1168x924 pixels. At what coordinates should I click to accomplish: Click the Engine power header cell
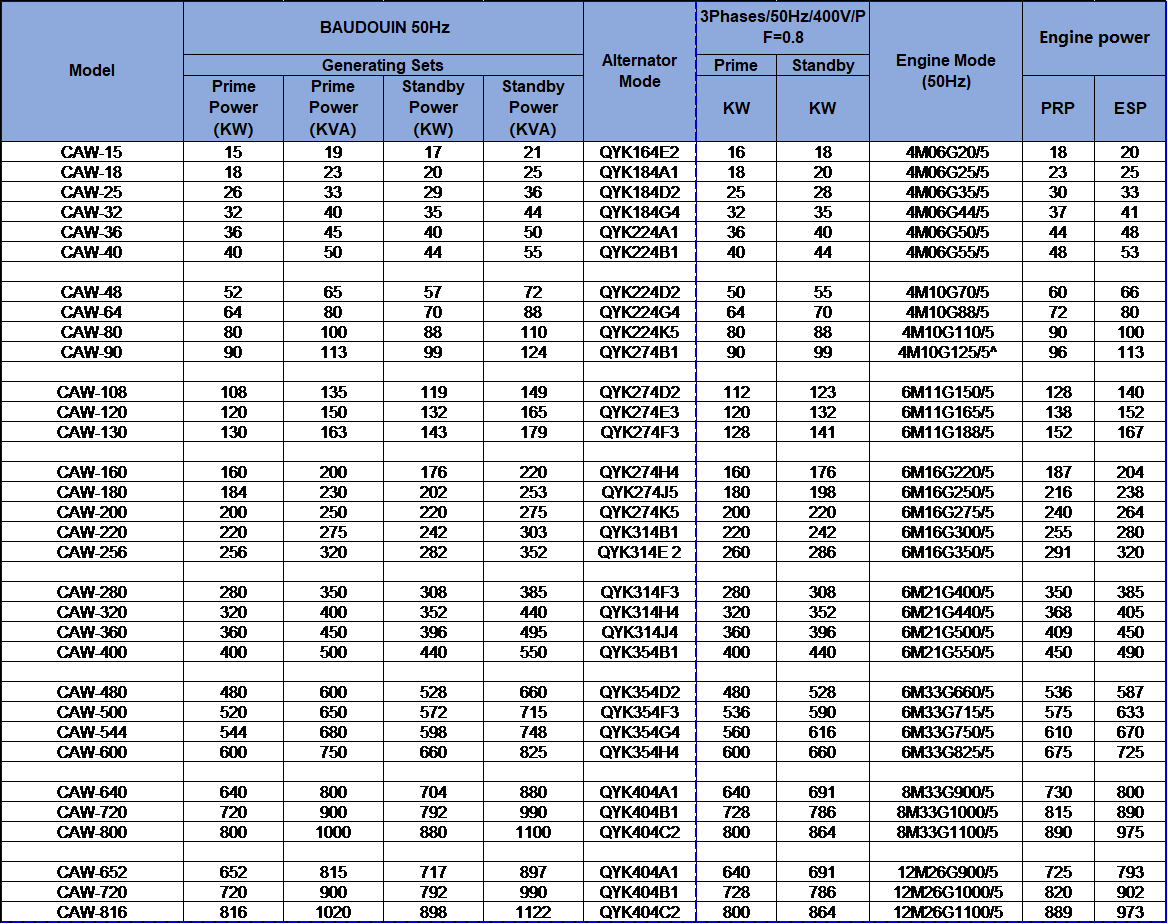tap(1094, 38)
